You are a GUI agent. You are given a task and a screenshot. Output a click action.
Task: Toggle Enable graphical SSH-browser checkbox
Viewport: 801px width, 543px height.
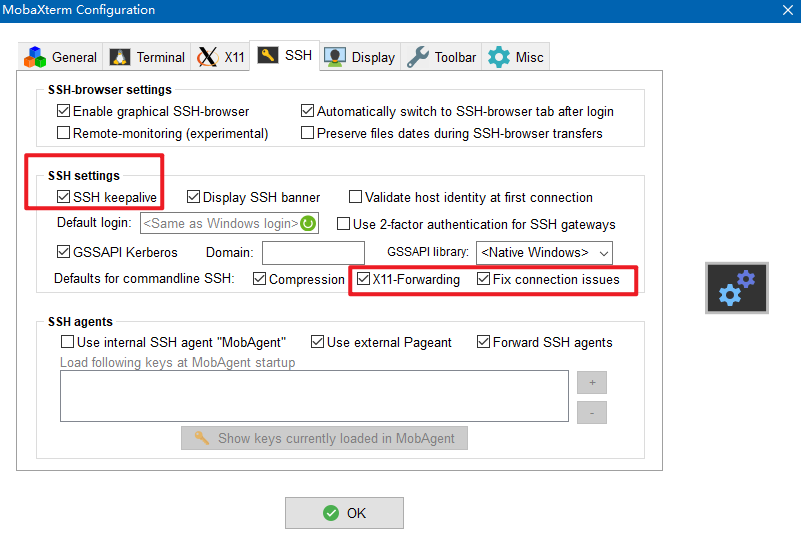coord(63,111)
